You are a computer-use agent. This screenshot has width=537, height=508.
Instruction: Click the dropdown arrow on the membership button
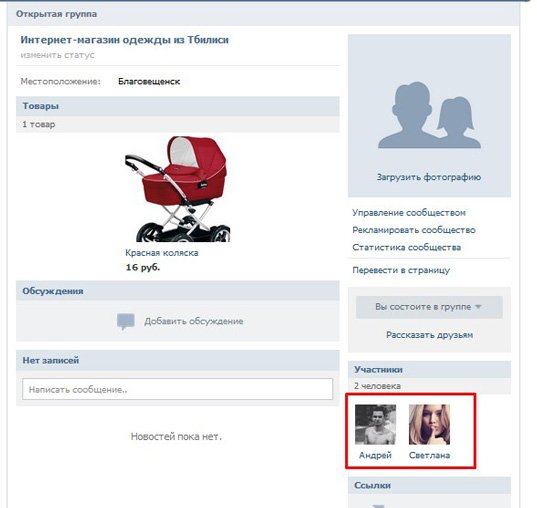click(x=478, y=307)
